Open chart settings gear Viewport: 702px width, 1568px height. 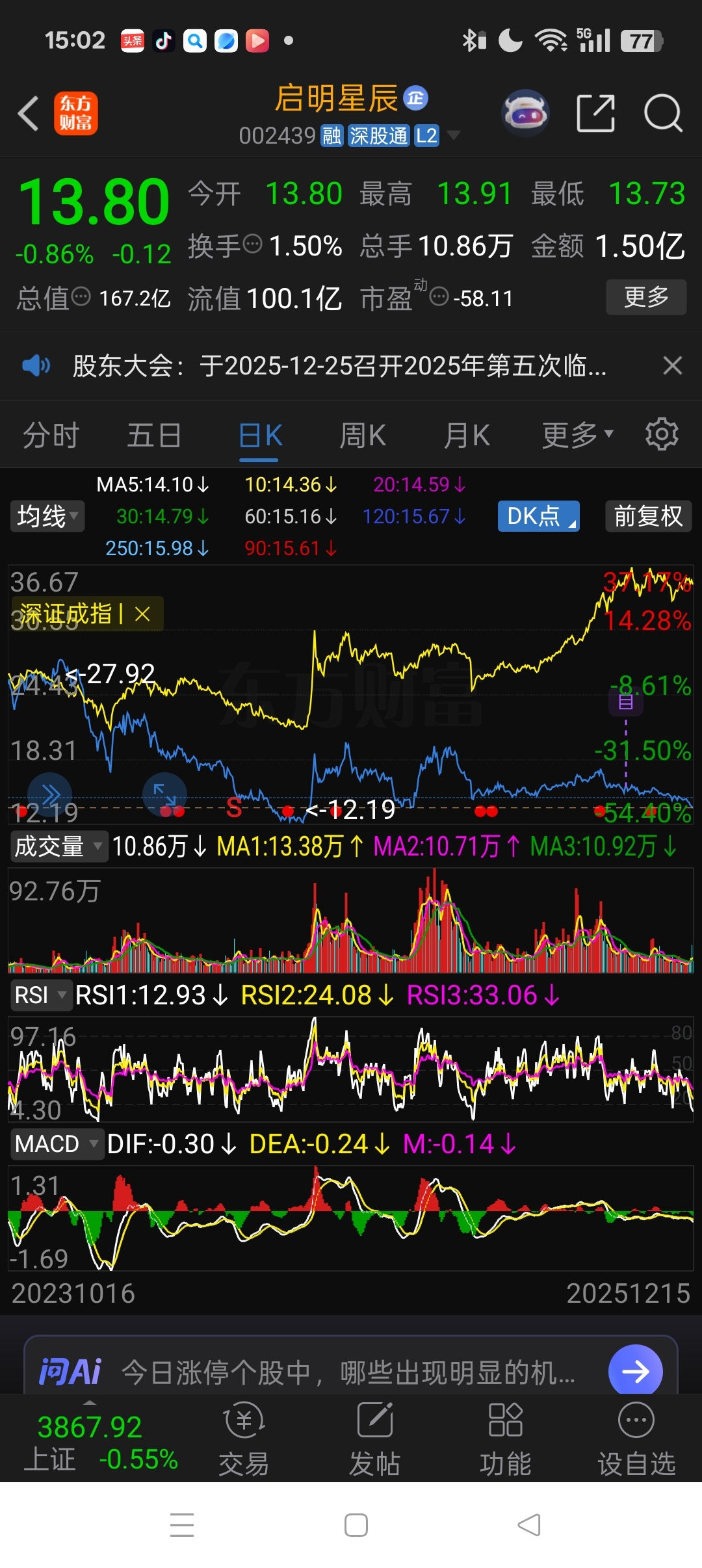click(x=662, y=434)
